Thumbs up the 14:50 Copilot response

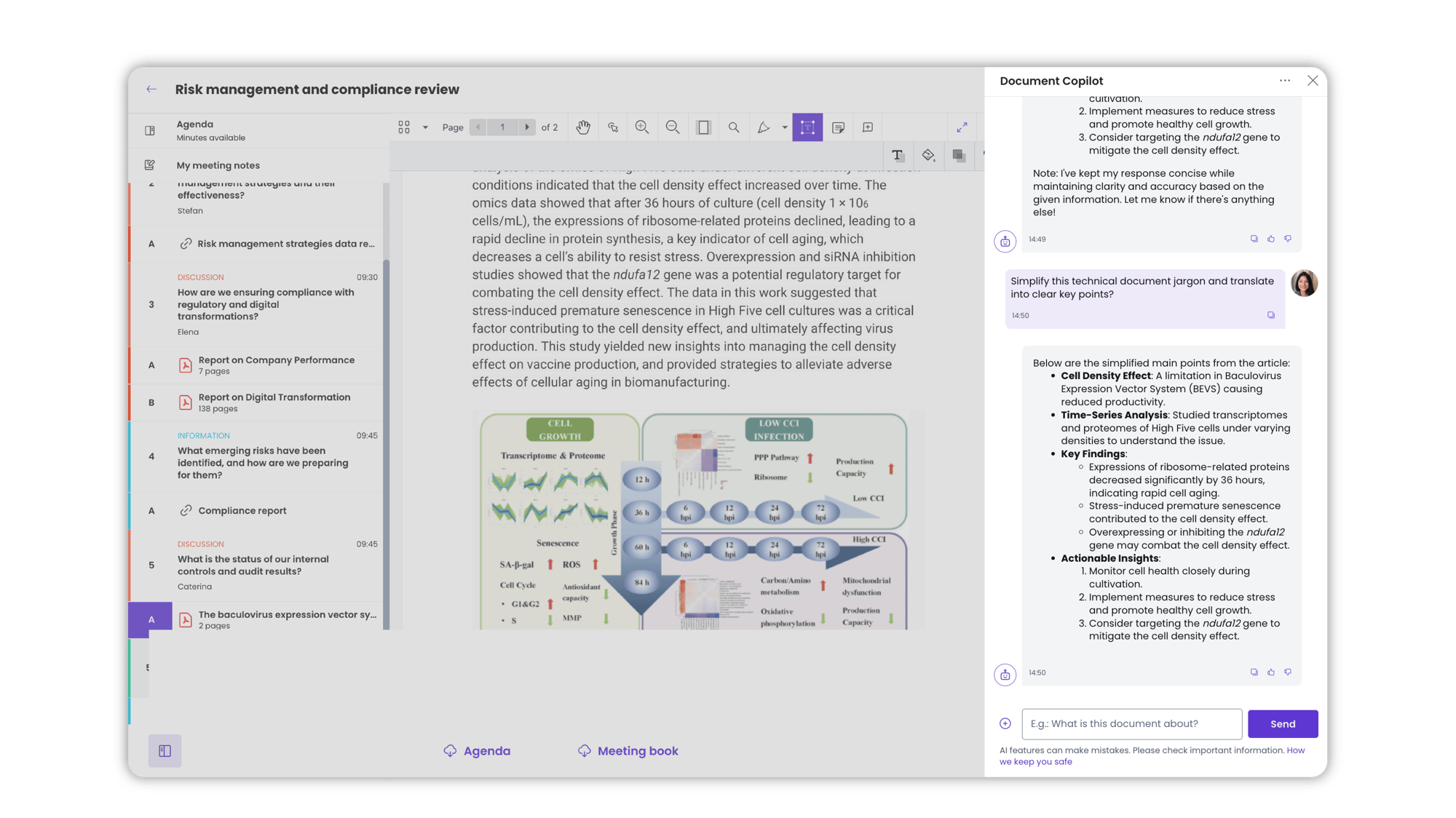pyautogui.click(x=1271, y=672)
